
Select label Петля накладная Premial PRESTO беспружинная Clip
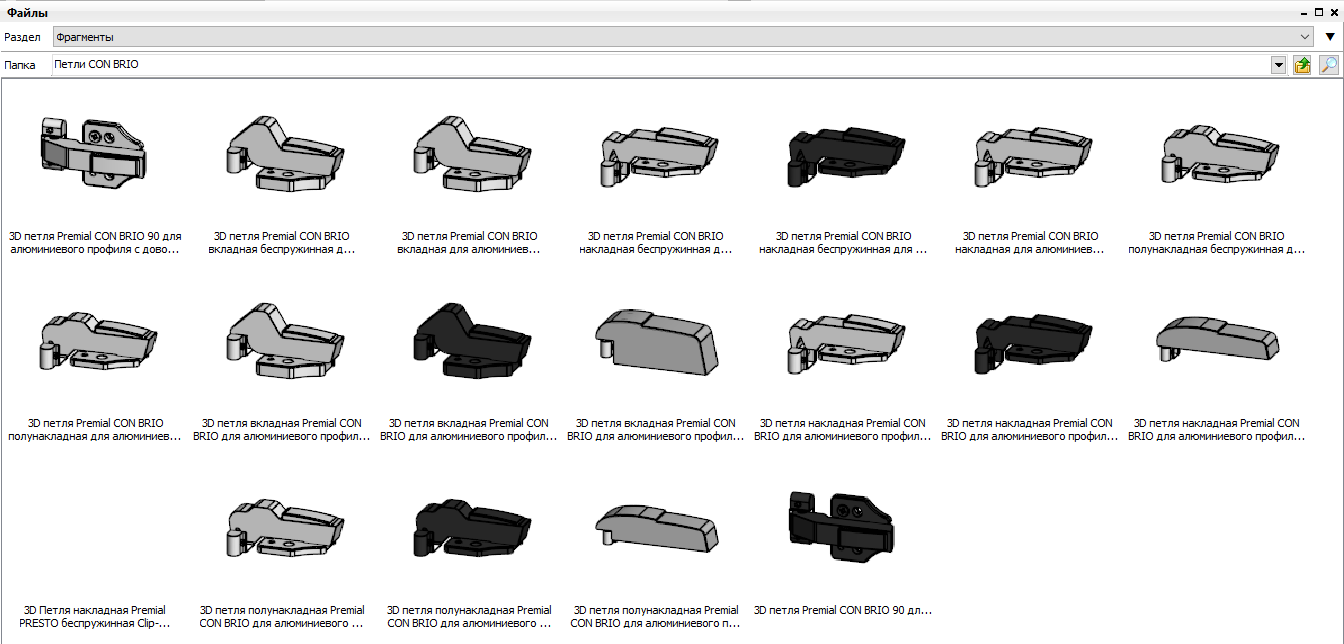(x=95, y=617)
